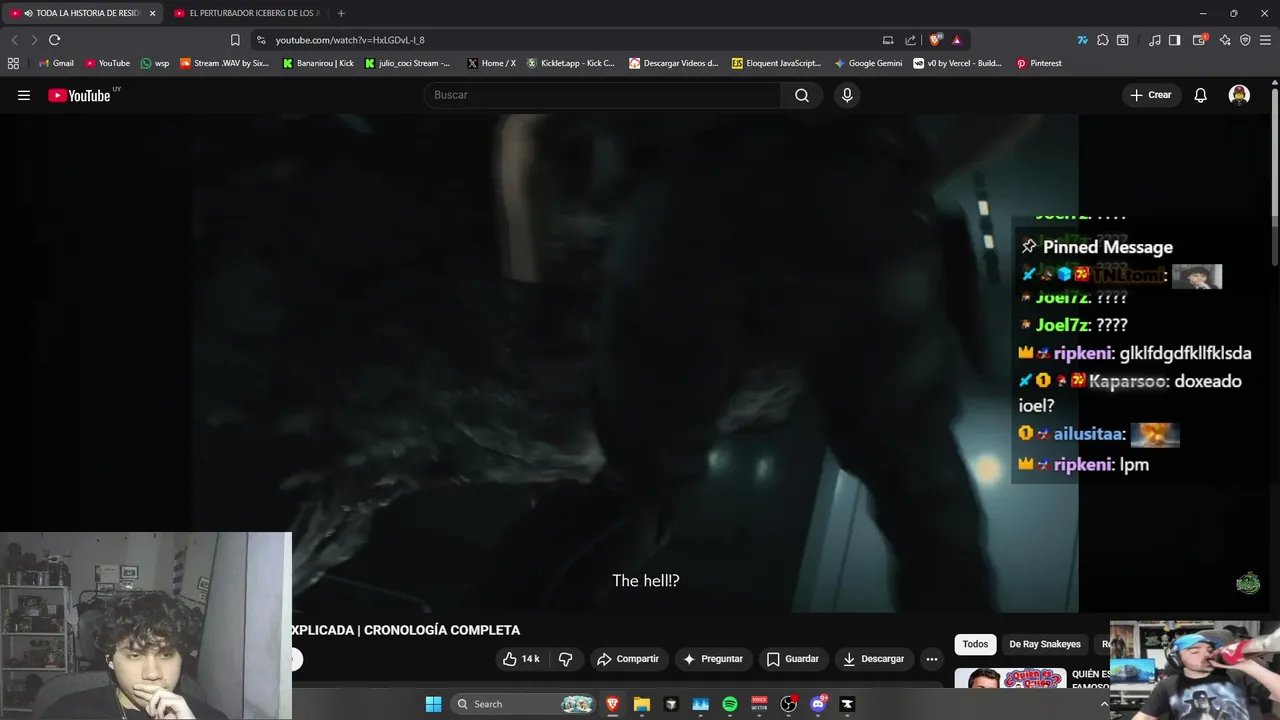Toggle the browser sidebar panel icon
Viewport: 1280px width, 720px height.
tap(1174, 40)
